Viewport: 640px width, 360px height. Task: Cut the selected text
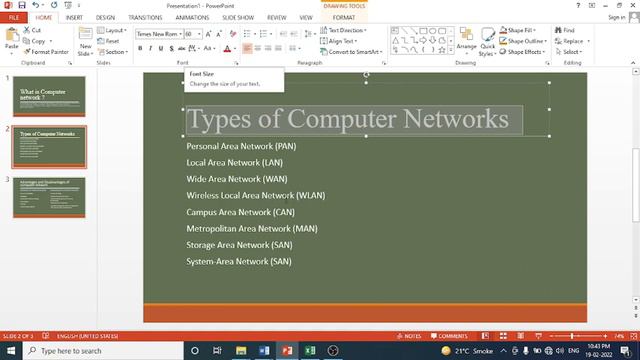(x=32, y=30)
